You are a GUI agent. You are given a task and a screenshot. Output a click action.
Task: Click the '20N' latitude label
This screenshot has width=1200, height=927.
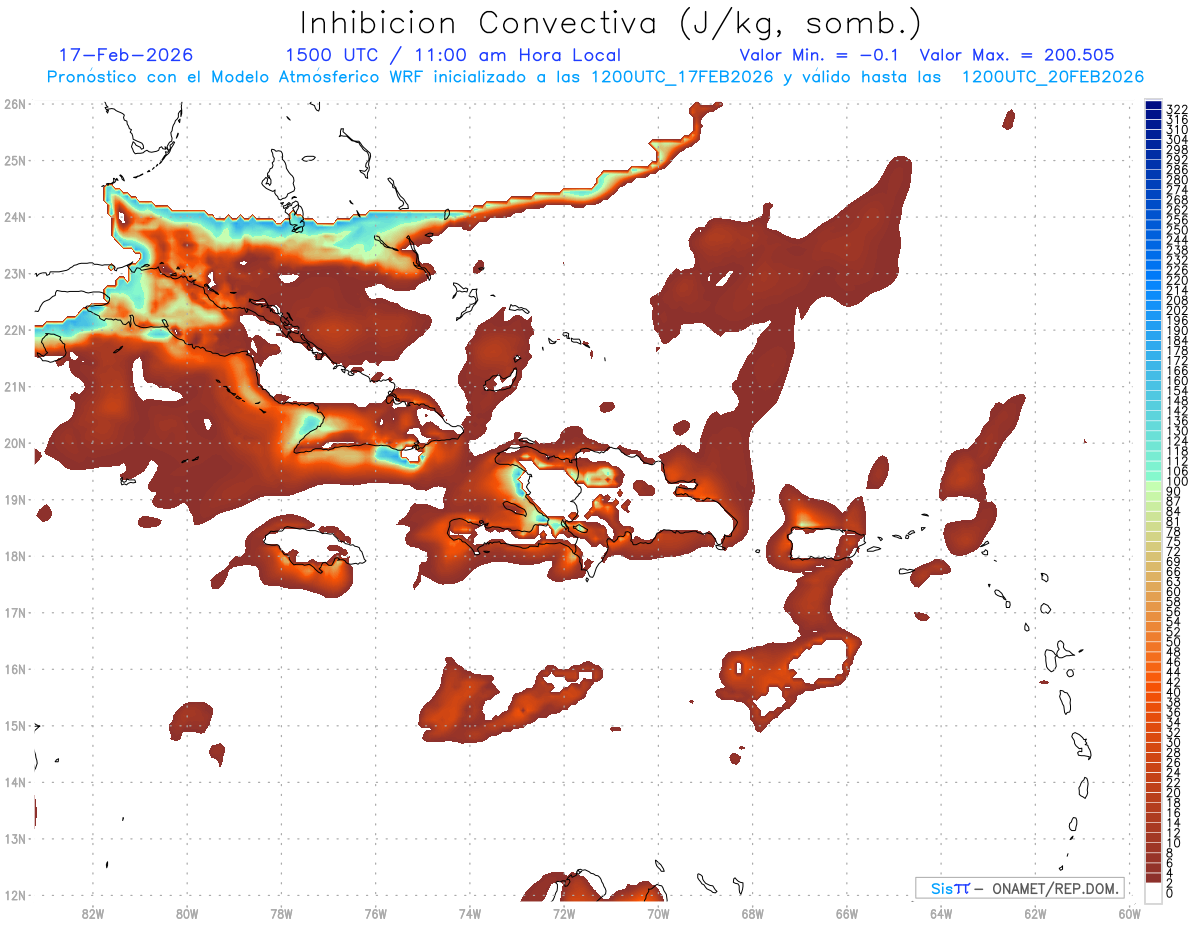[x=14, y=443]
